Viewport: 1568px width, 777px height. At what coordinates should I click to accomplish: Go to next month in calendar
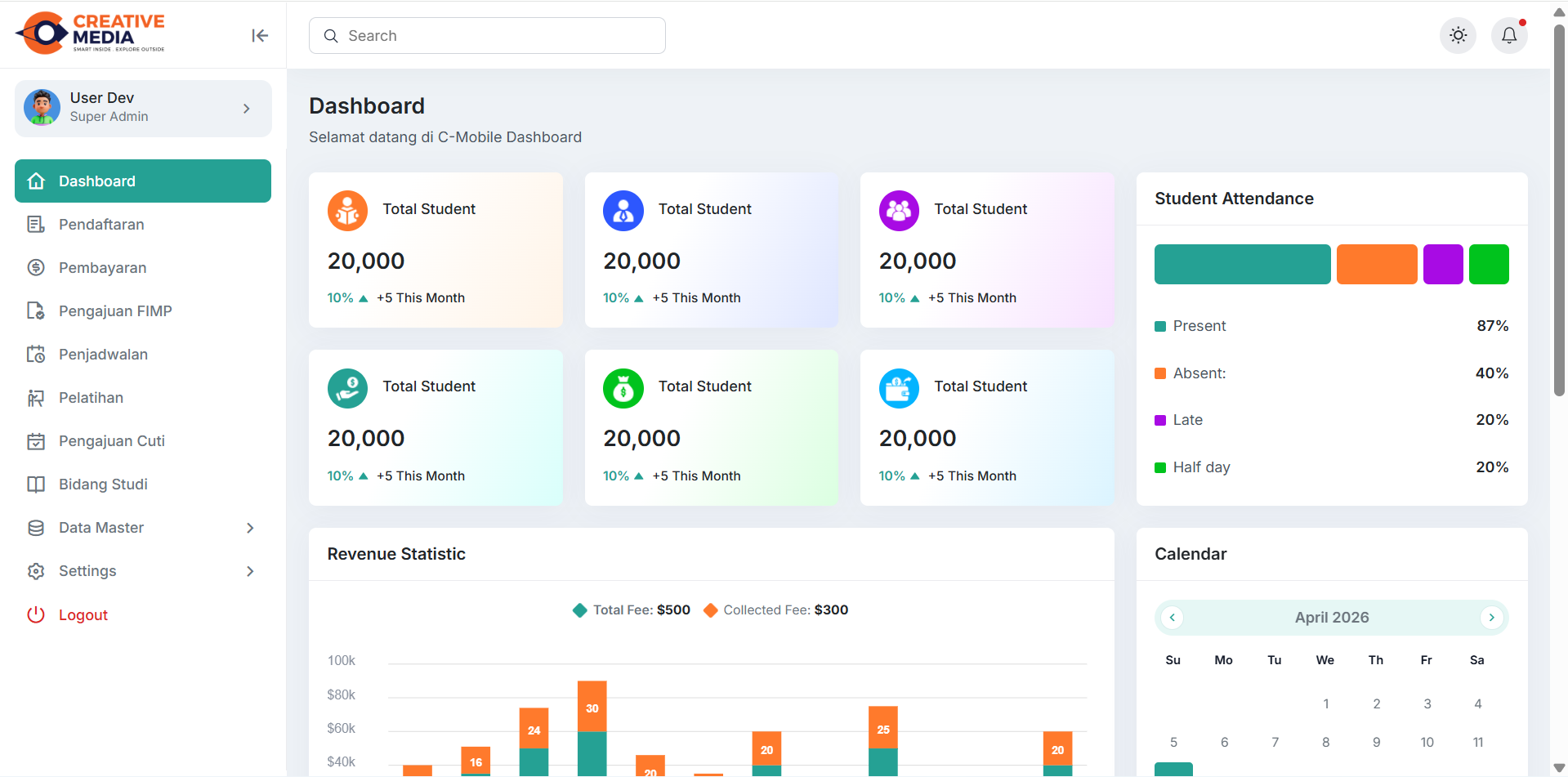pyautogui.click(x=1492, y=617)
